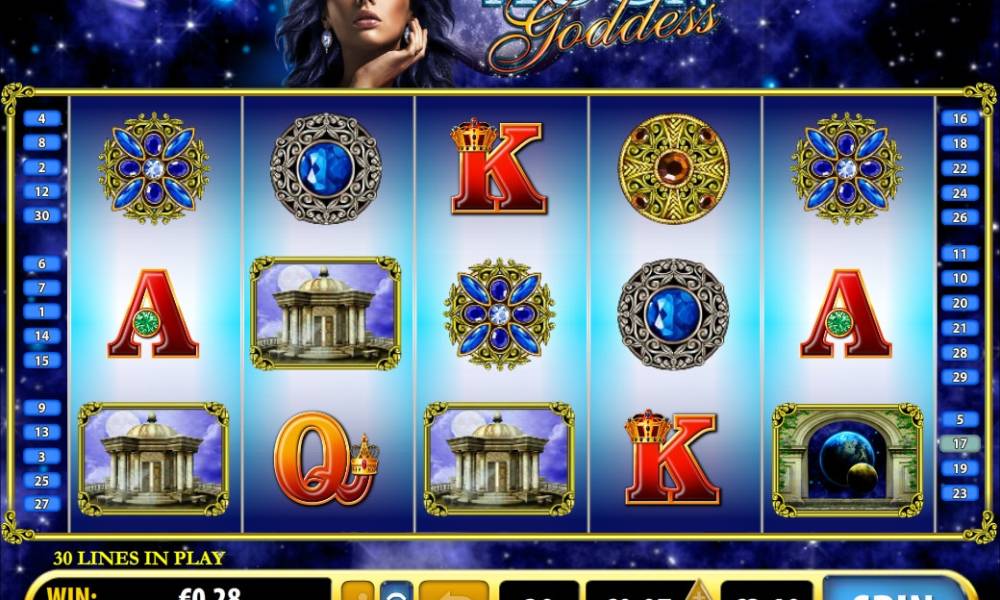The width and height of the screenshot is (1000, 600).
Task: Click payline 29 marker
Action: 960,377
